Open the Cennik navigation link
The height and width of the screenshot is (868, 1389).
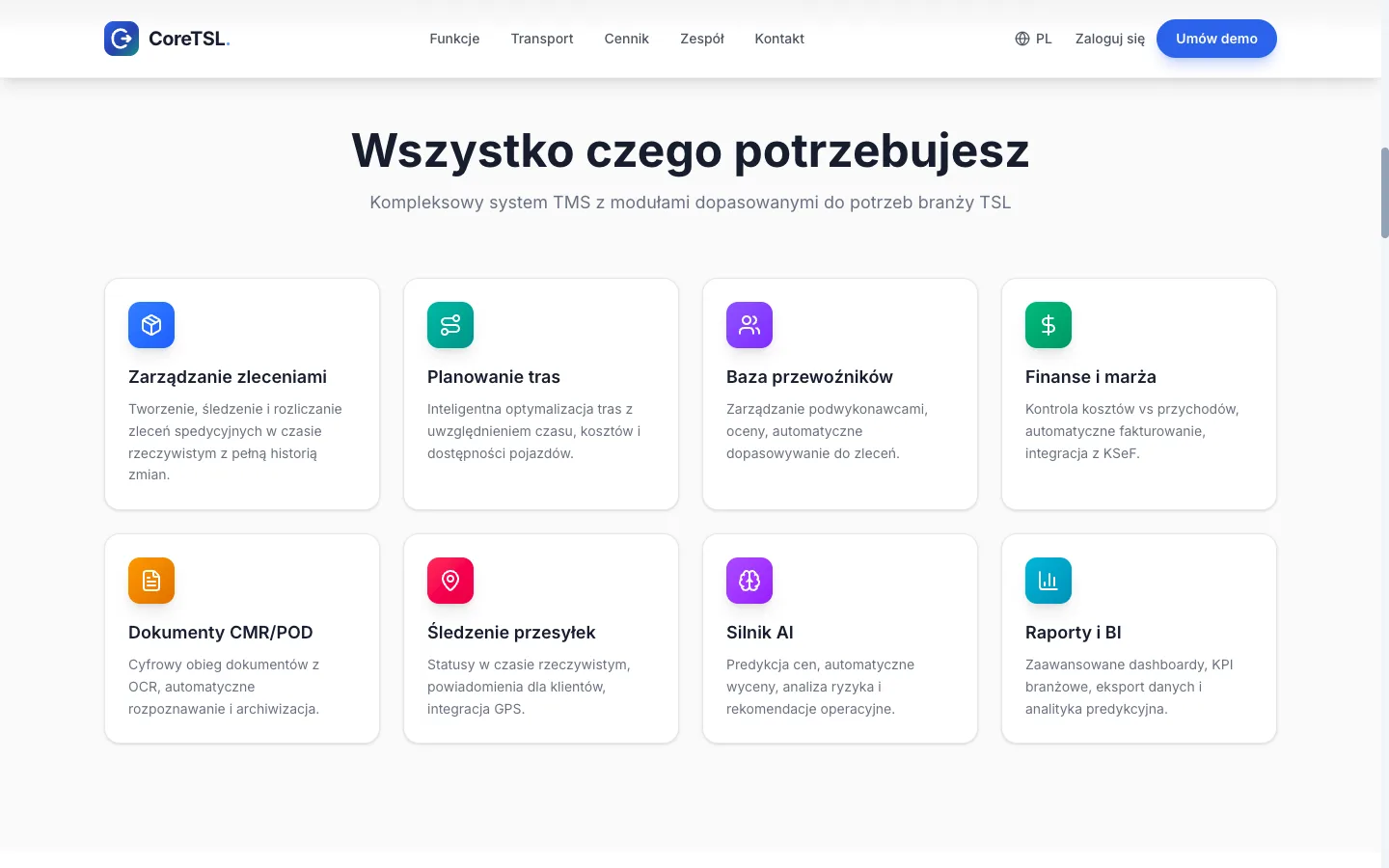point(627,39)
